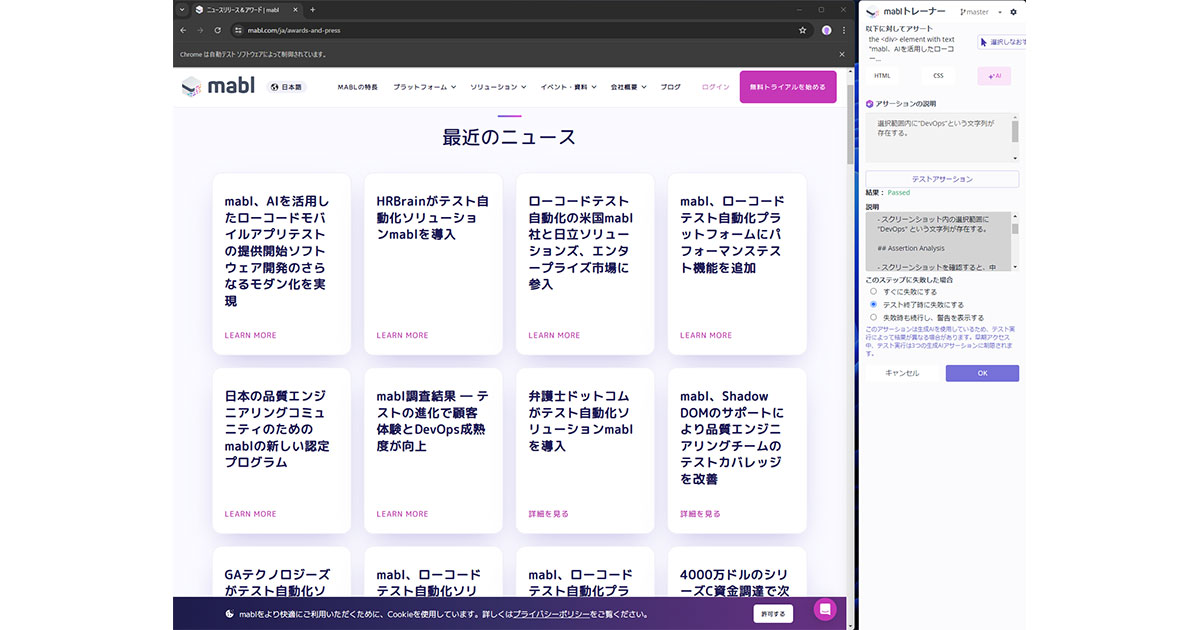Choose 失敗時も継続し、警告を表示する option
Screen dimensions: 1200x630
pos(873,318)
